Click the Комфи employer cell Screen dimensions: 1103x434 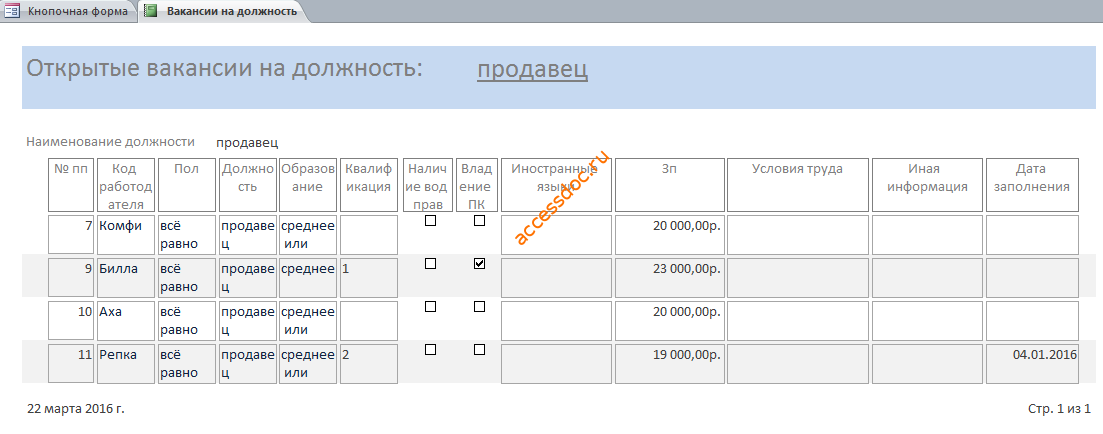point(126,234)
